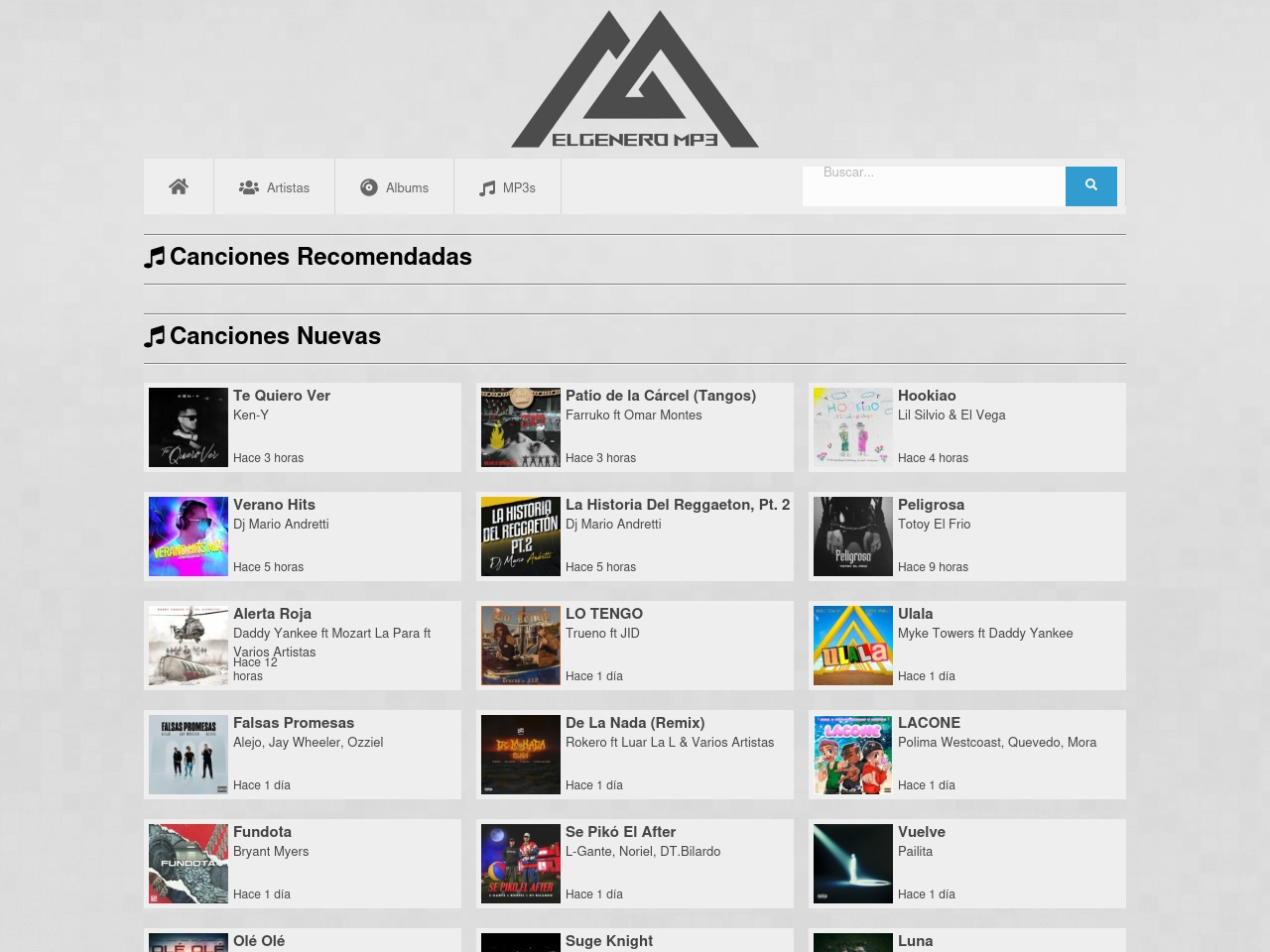The height and width of the screenshot is (952, 1270).
Task: Open the Olé Olé song title
Action: click(259, 941)
